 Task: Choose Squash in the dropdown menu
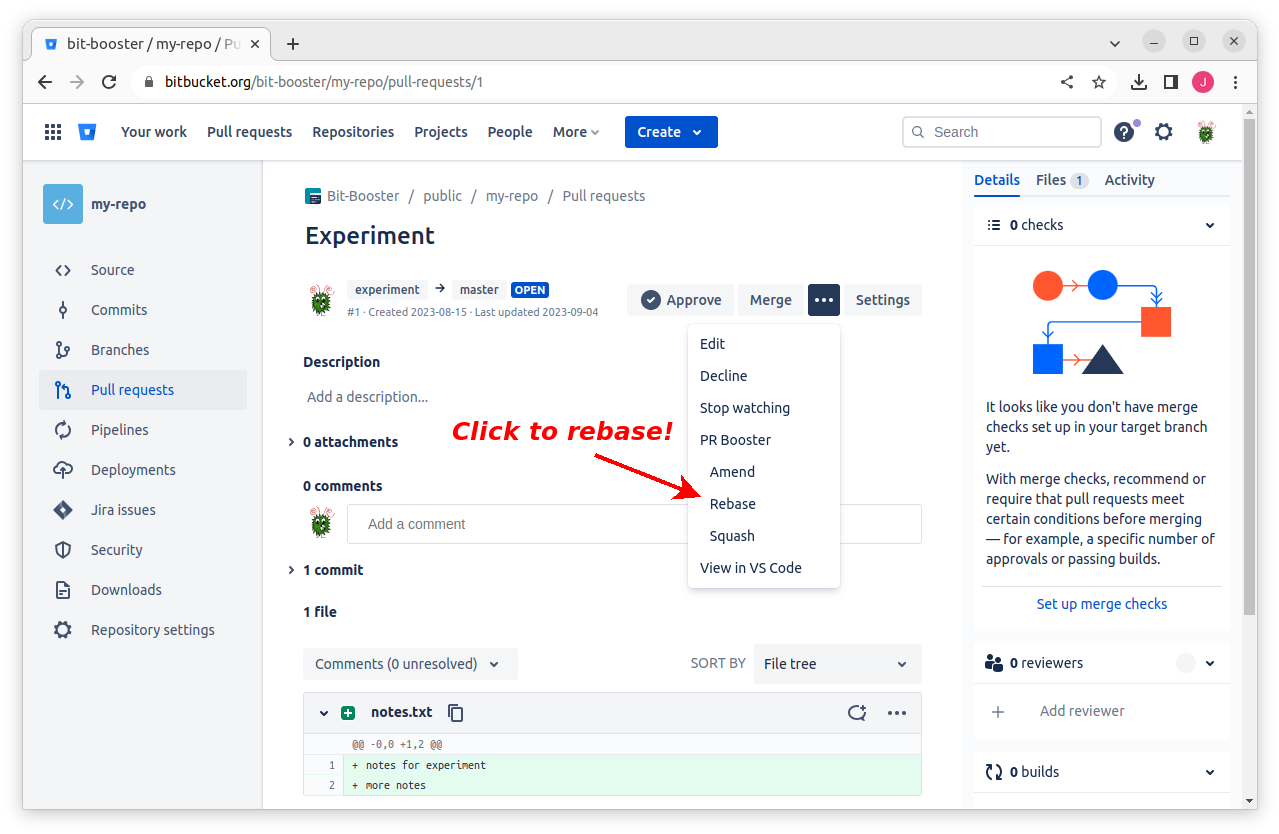click(x=732, y=536)
